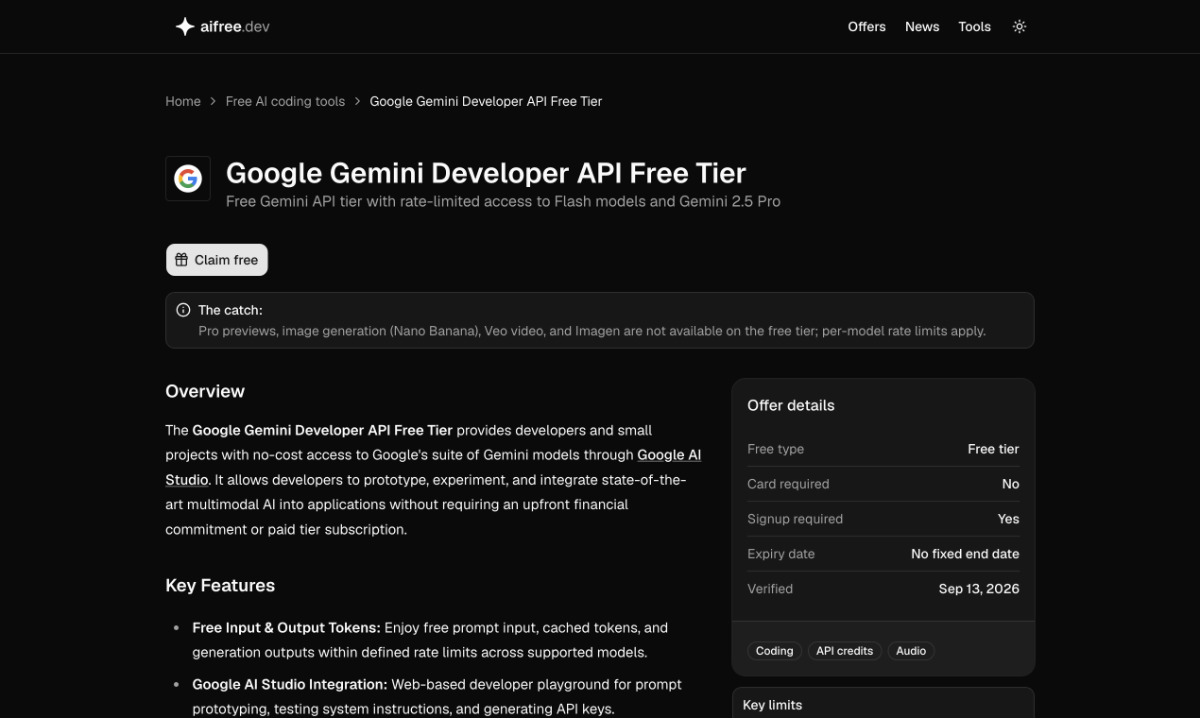The width and height of the screenshot is (1200, 718).
Task: Click the Claim free button
Action: coord(217,260)
